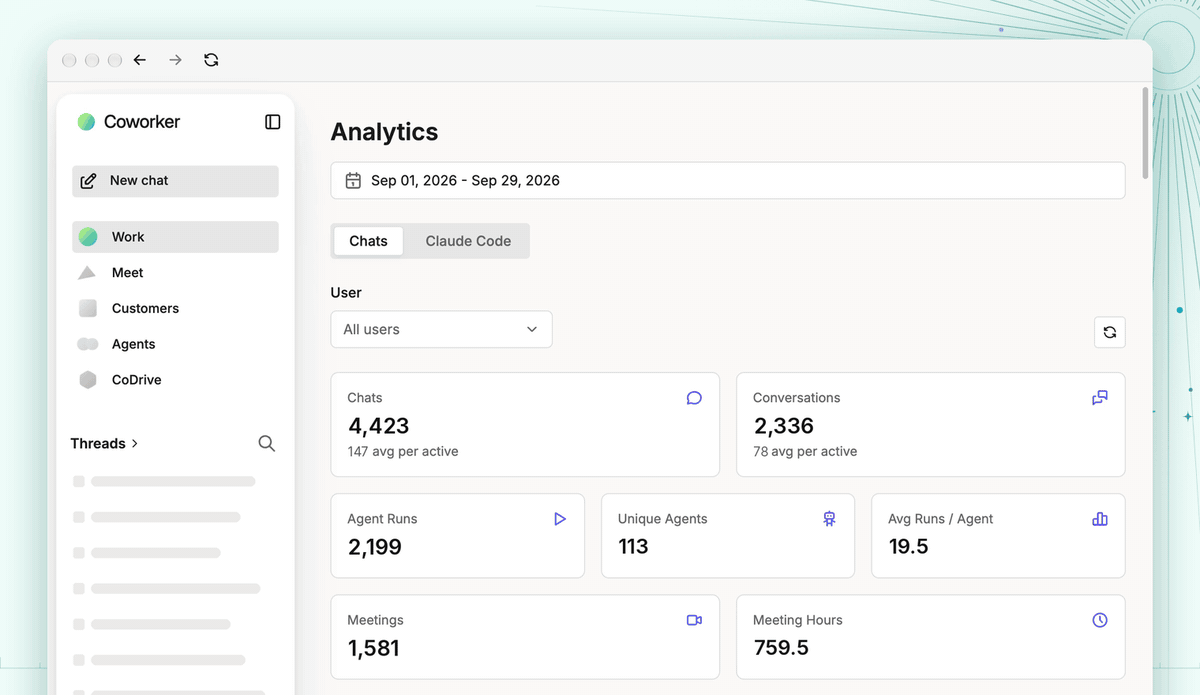The image size is (1200, 695).
Task: Click the play icon on Agent Runs card
Action: [560, 519]
